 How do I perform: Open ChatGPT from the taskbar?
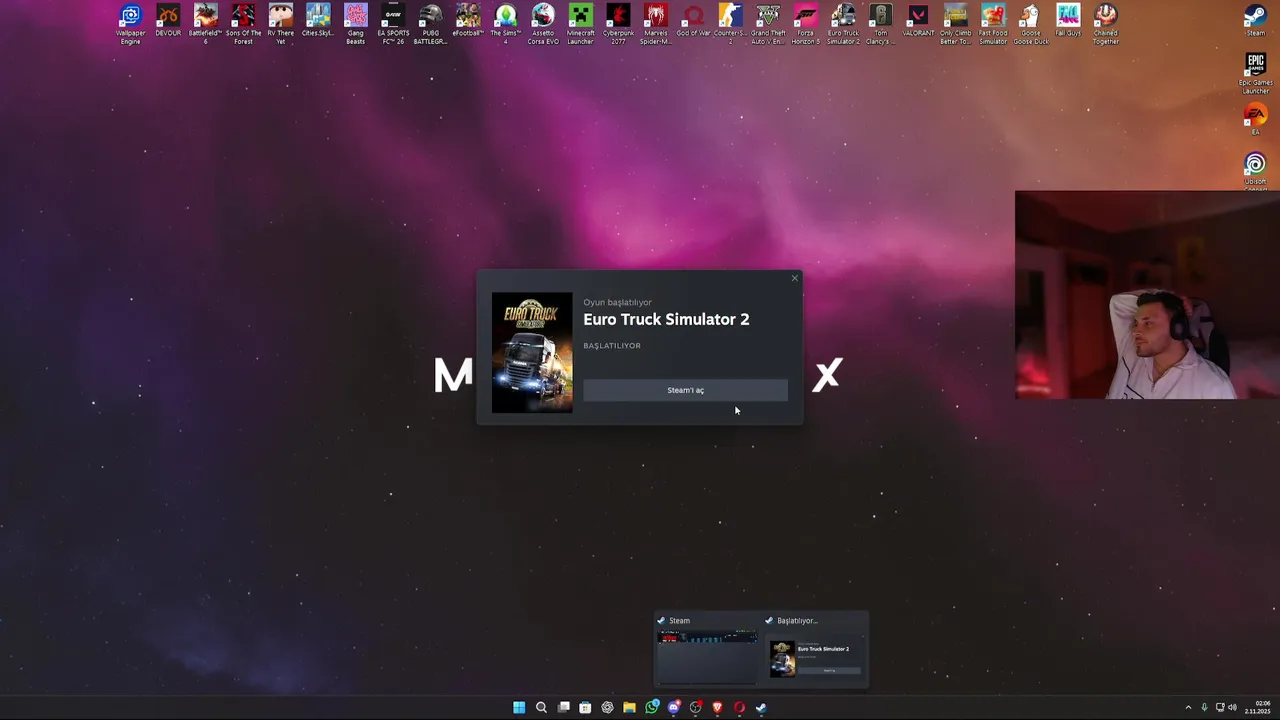point(607,707)
